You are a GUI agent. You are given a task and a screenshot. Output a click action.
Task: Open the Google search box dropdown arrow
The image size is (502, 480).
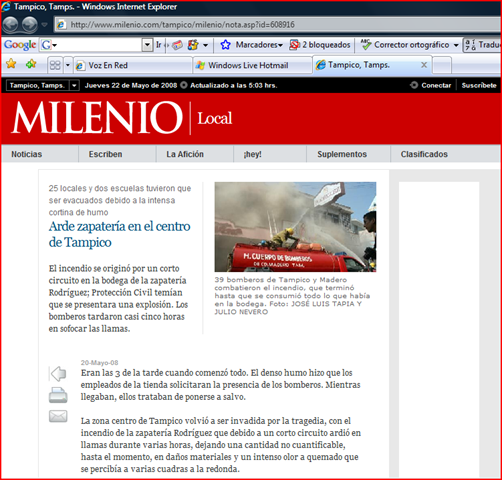tap(147, 45)
